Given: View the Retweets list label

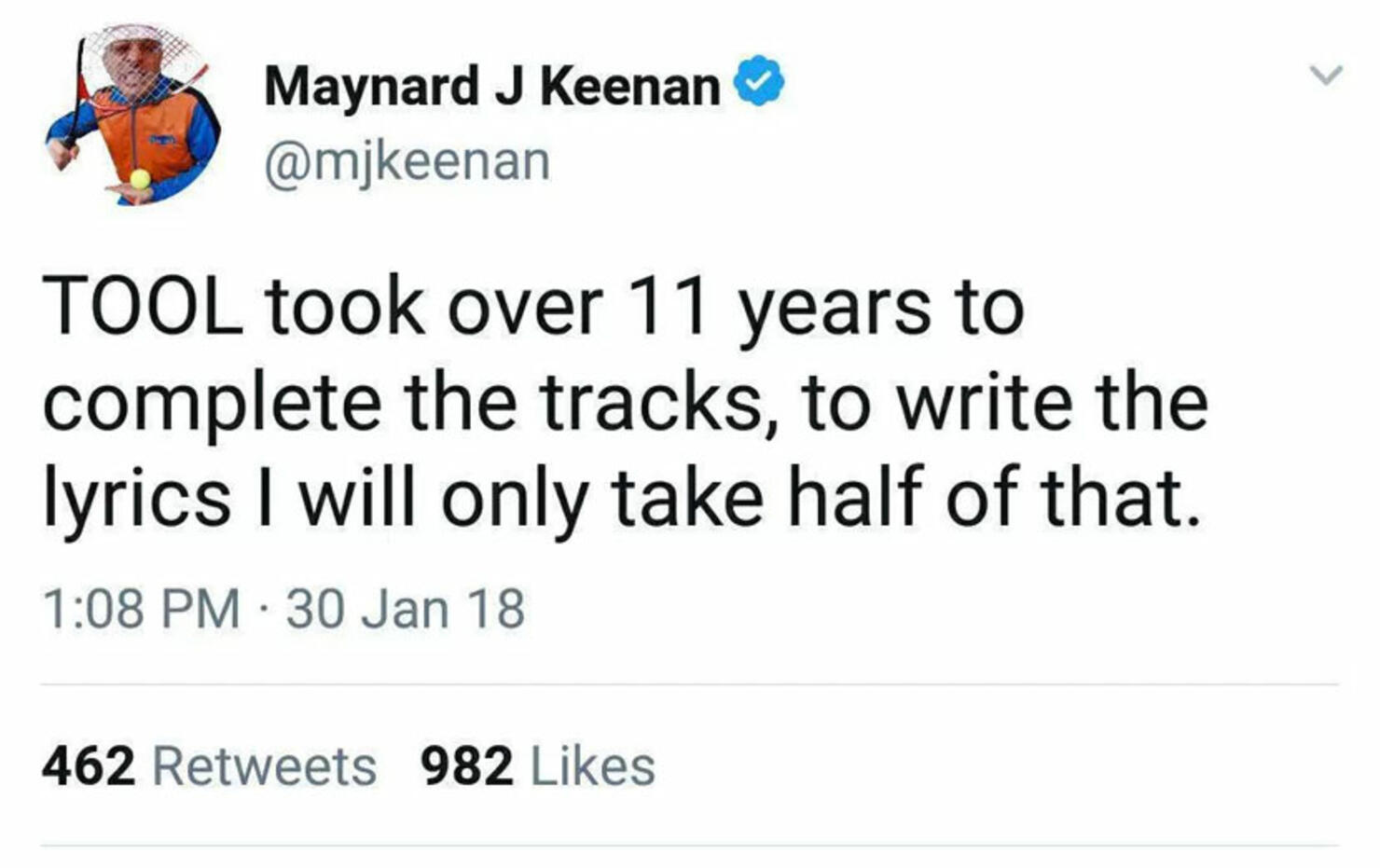Looking at the screenshot, I should (264, 766).
